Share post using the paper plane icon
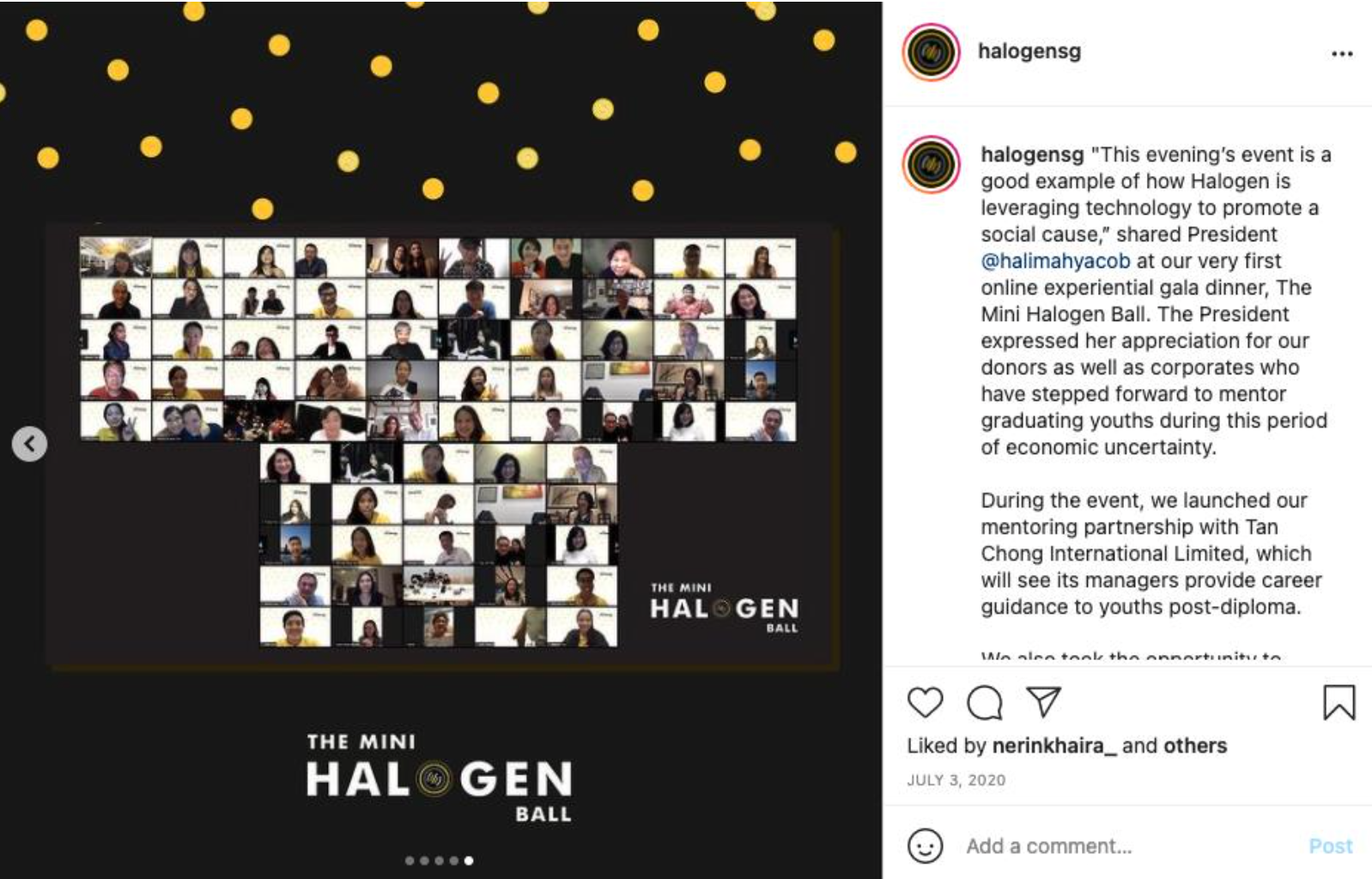This screenshot has height=879, width=1372. pyautogui.click(x=1044, y=702)
